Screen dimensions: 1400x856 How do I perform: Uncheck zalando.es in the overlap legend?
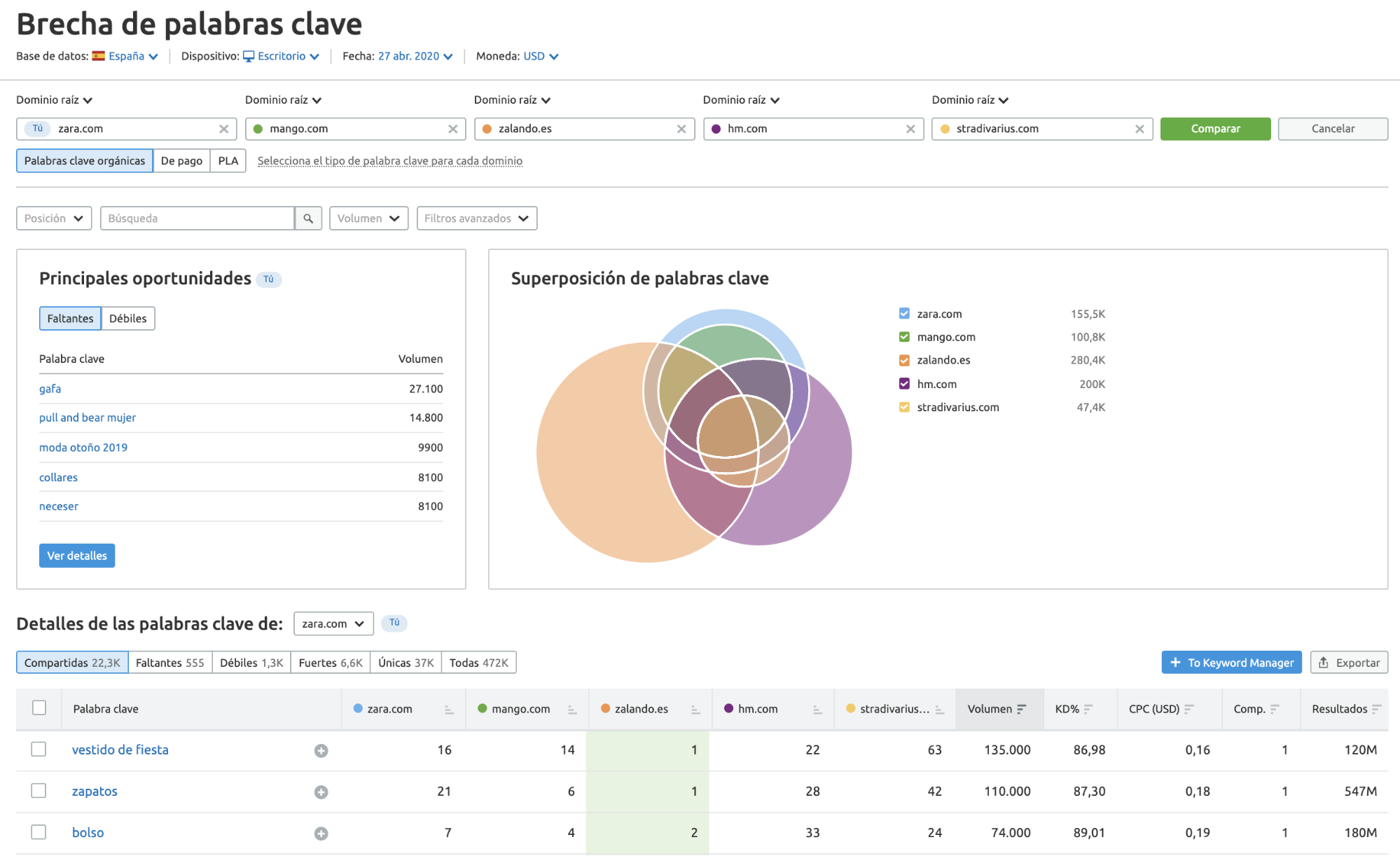click(x=904, y=360)
